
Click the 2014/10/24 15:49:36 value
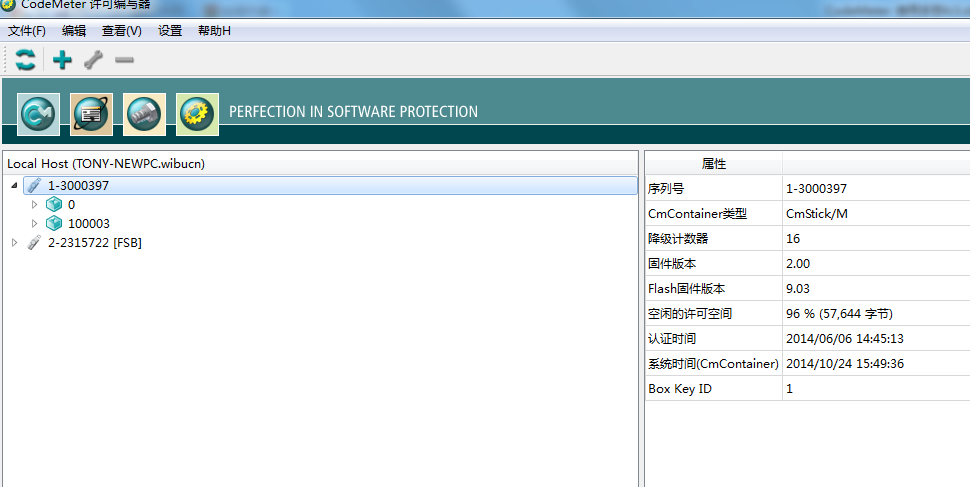point(845,363)
